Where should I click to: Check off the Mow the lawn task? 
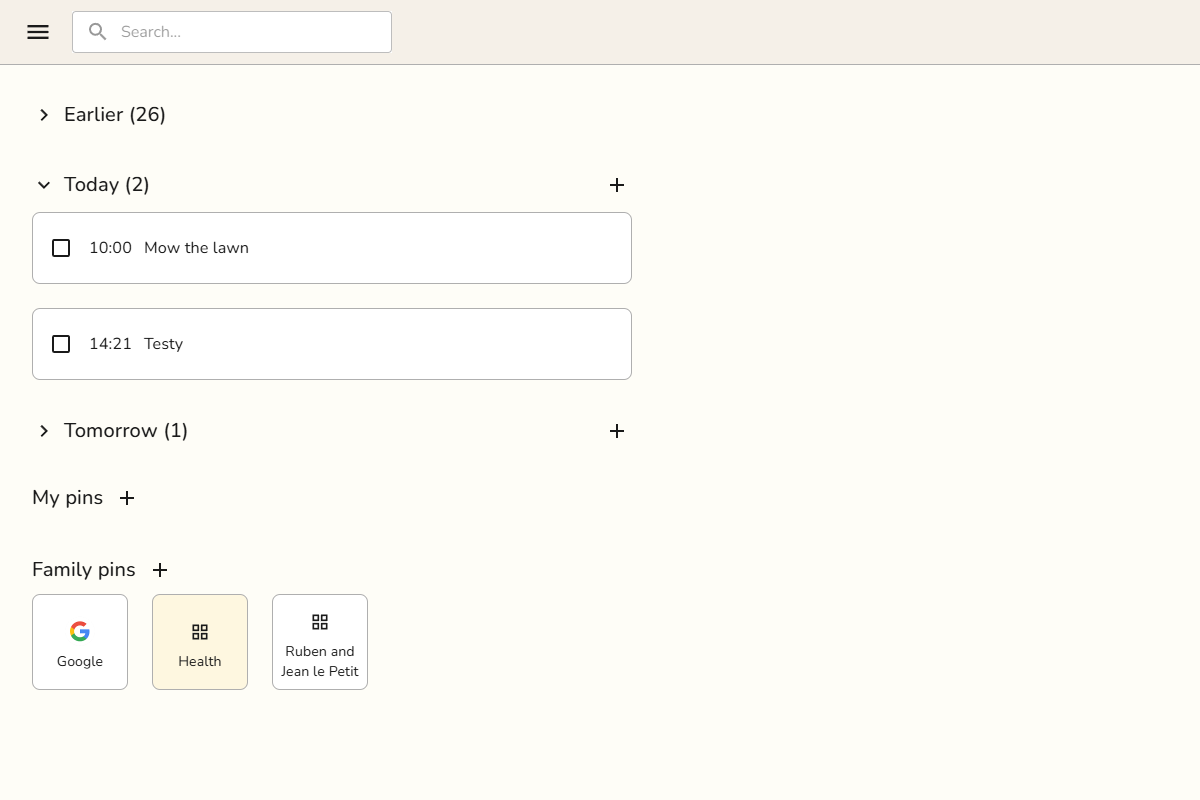tap(61, 248)
